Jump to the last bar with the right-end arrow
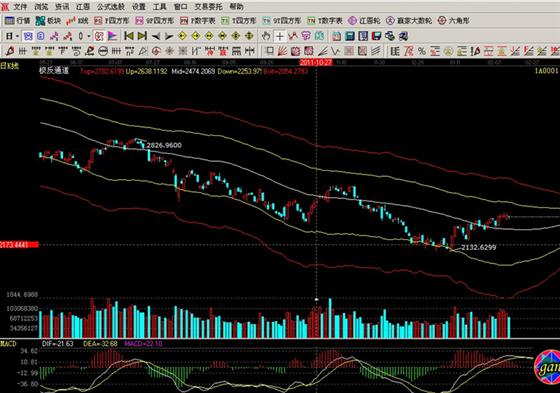The height and width of the screenshot is (393, 560). coord(142,36)
